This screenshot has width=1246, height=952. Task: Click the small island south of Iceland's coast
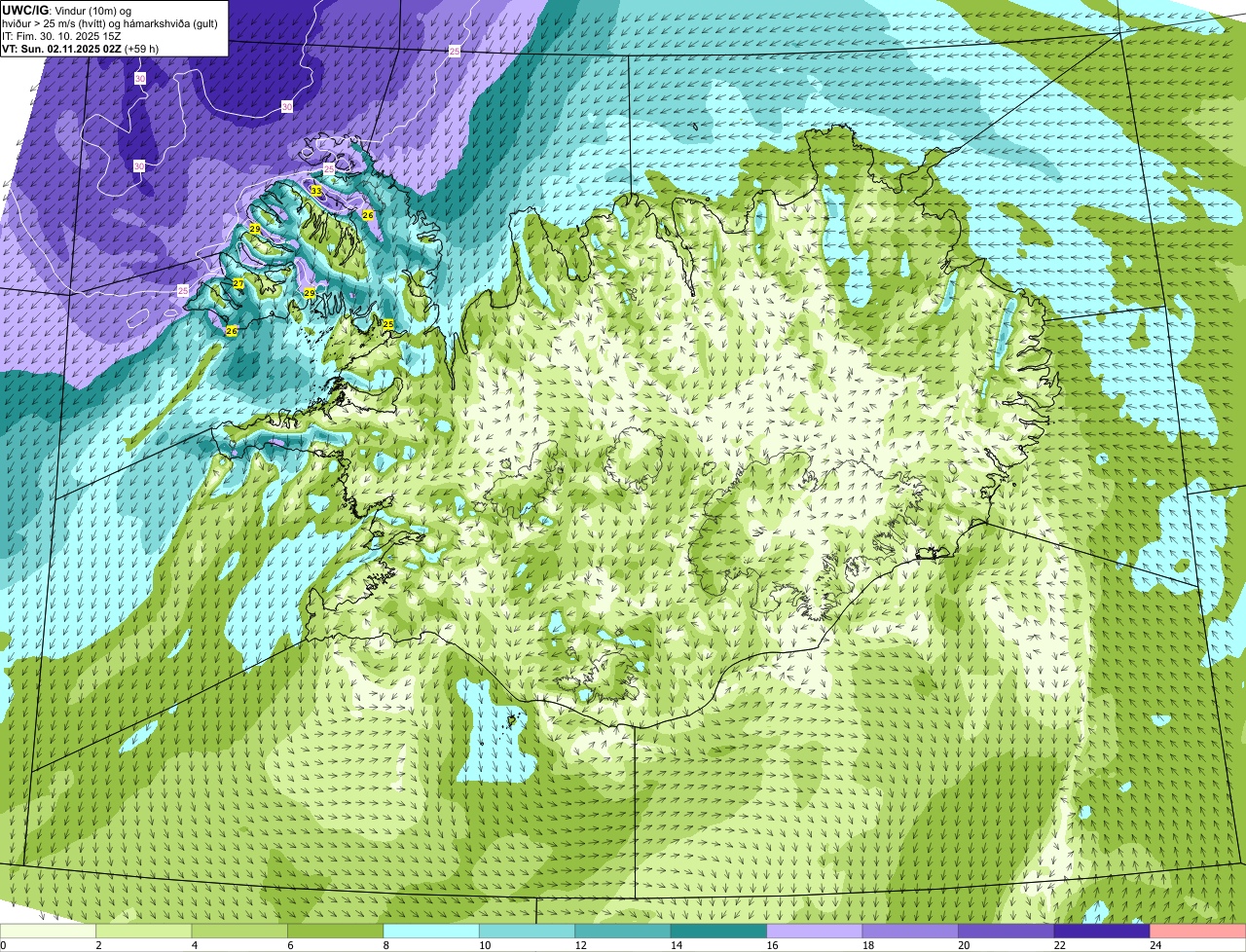(x=510, y=720)
